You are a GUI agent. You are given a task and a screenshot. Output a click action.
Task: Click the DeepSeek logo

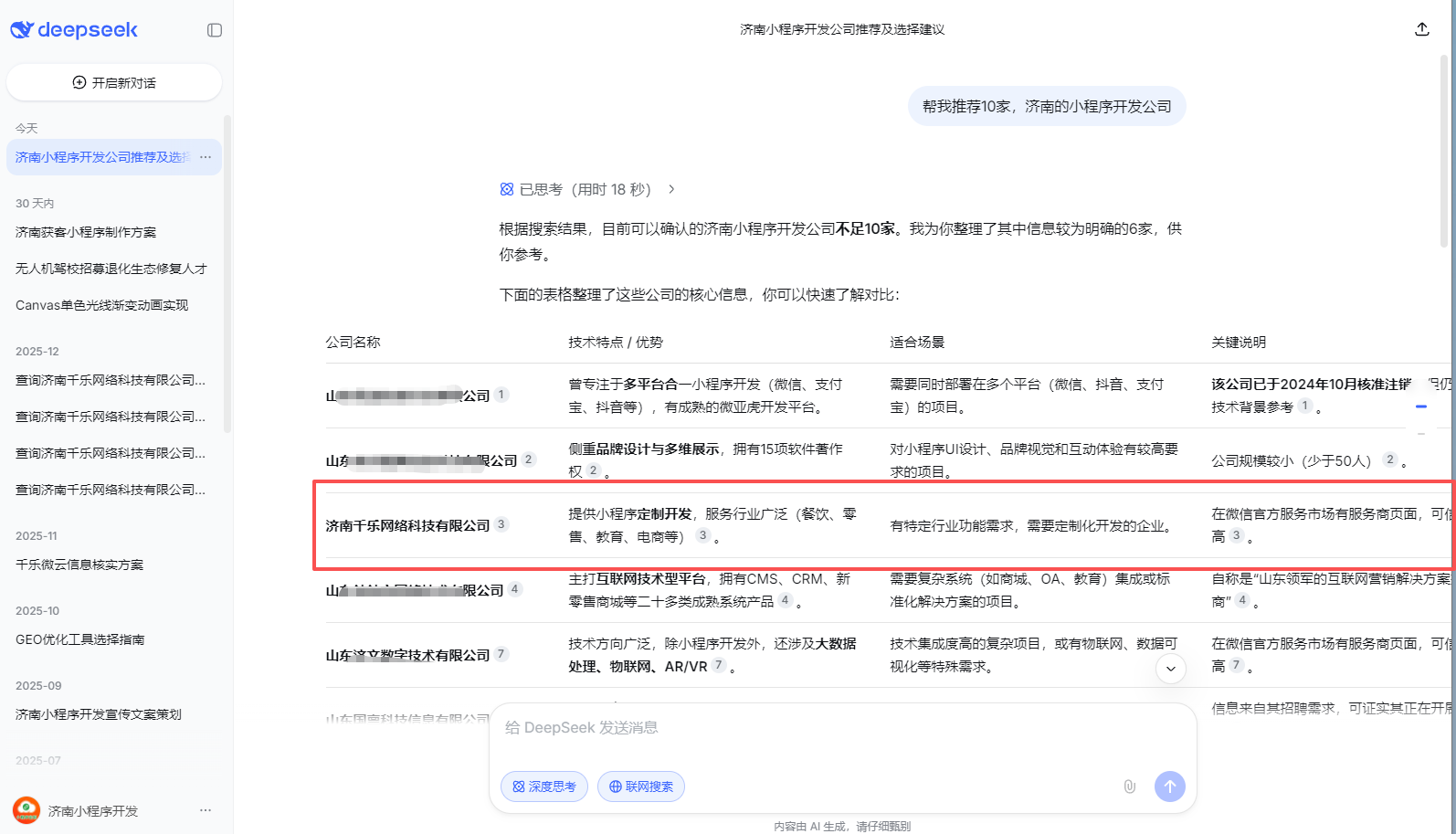point(74,30)
